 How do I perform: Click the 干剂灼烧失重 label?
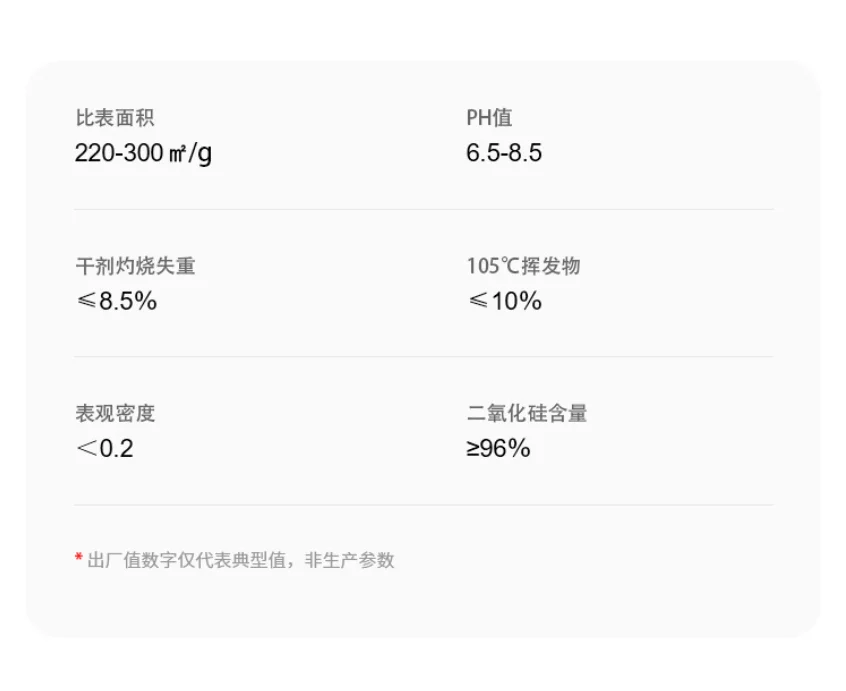click(135, 266)
